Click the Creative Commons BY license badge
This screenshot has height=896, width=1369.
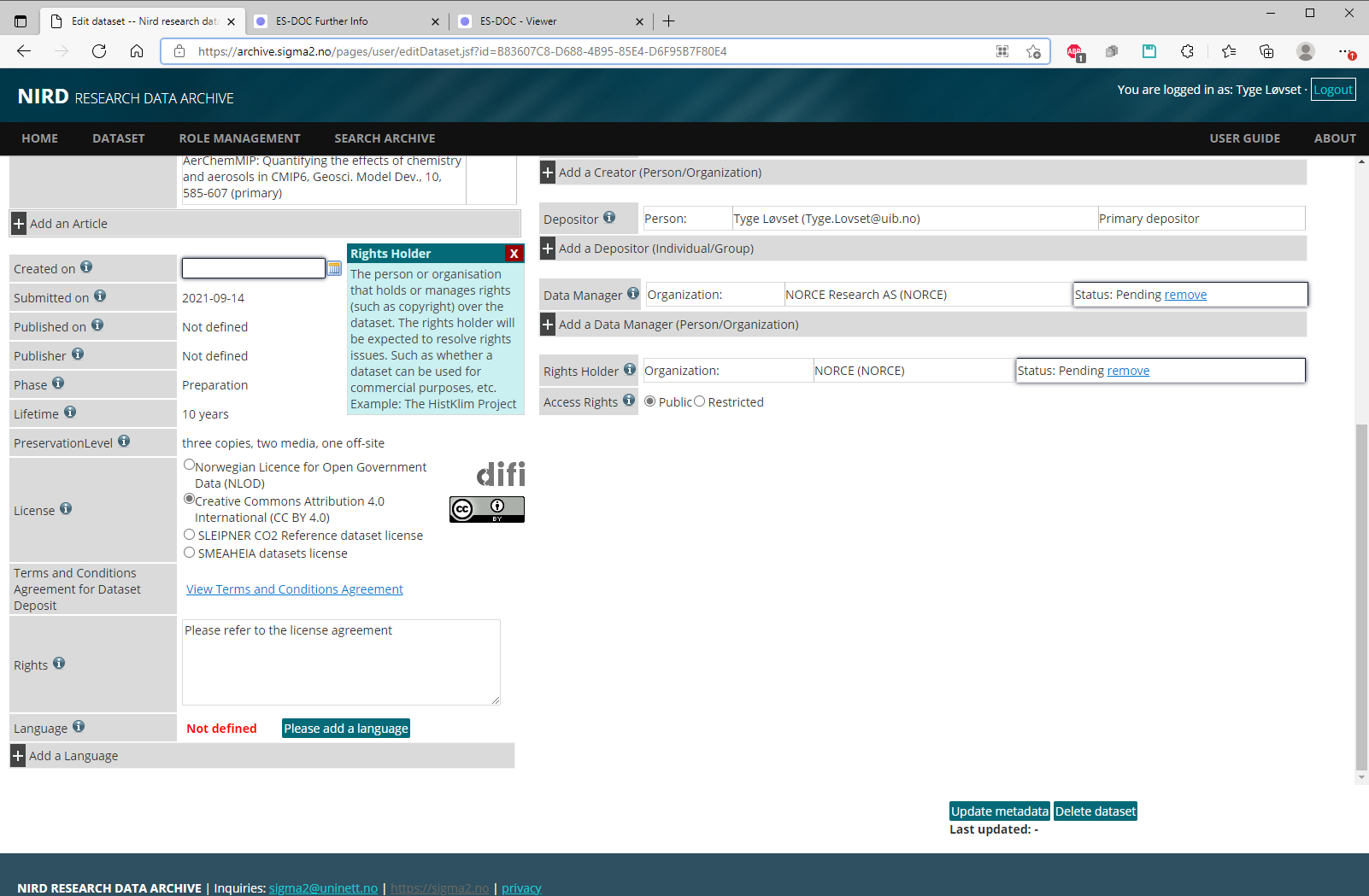pos(486,510)
